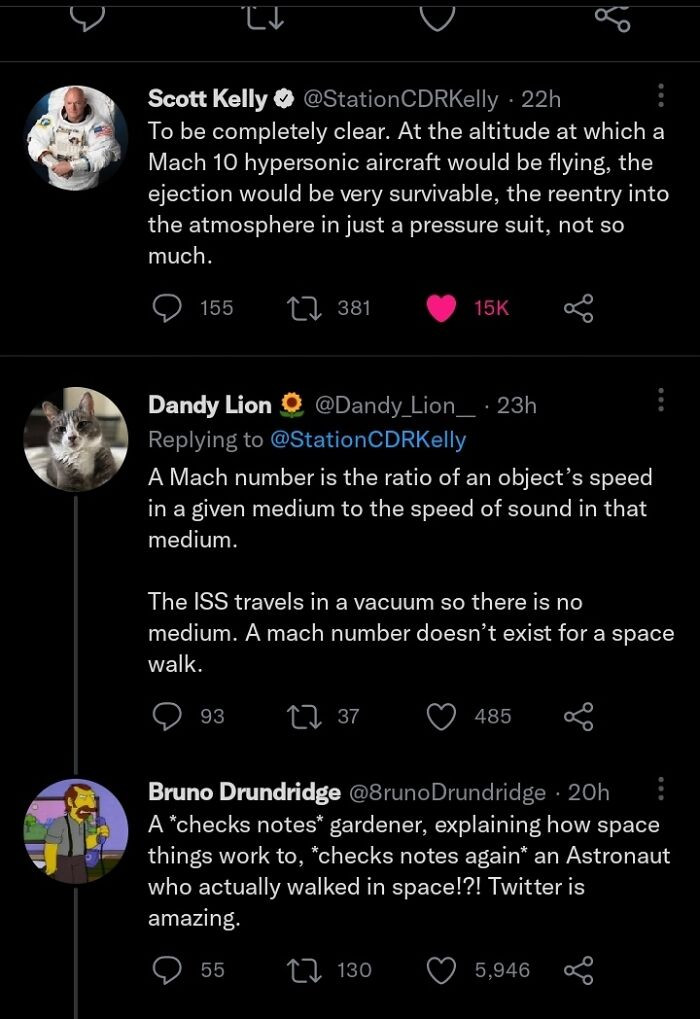
Task: Open @8runoDrundridge's handle
Action: click(447, 791)
